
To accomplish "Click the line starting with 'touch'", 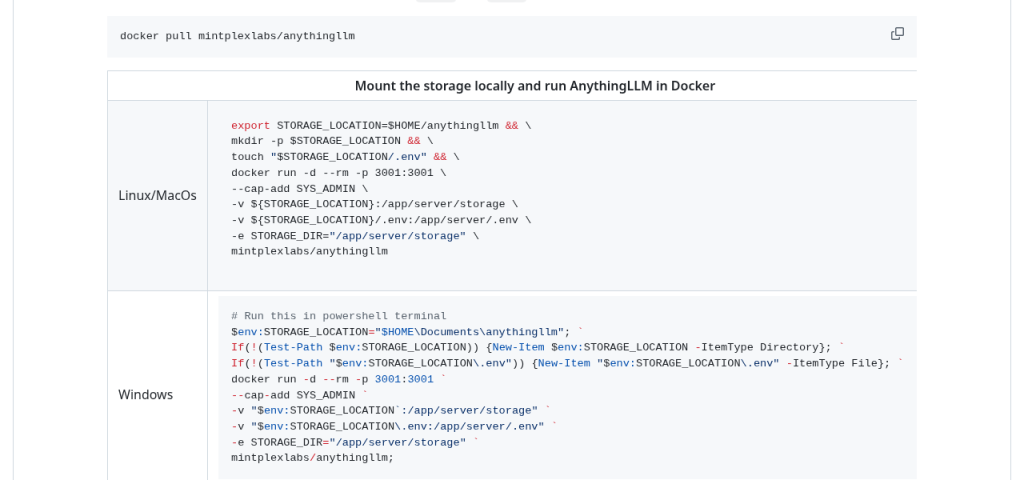I will [x=345, y=157].
